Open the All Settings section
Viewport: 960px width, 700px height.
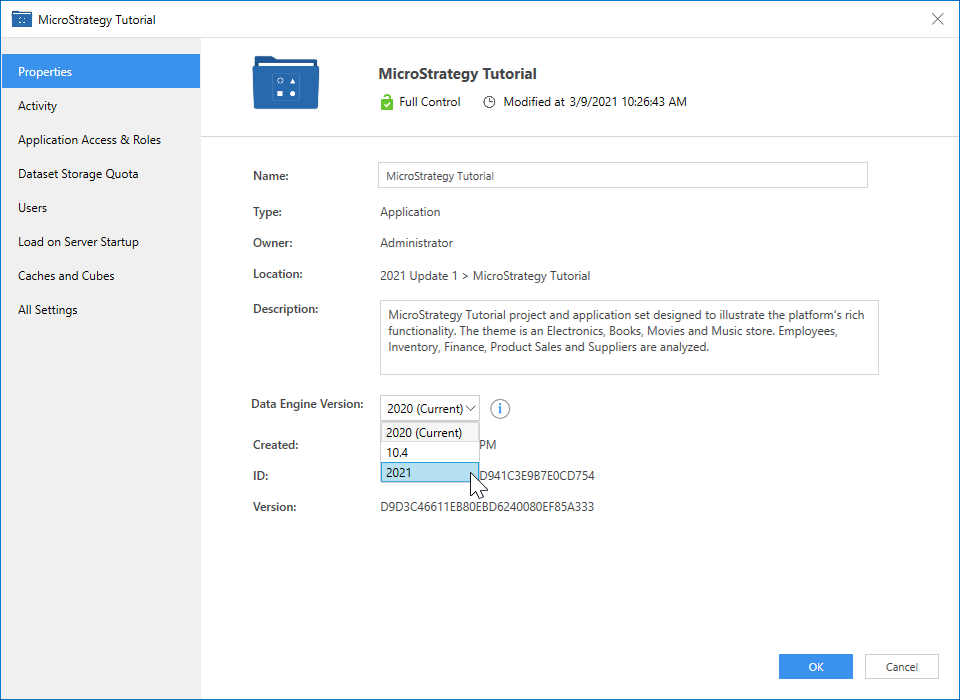point(47,309)
